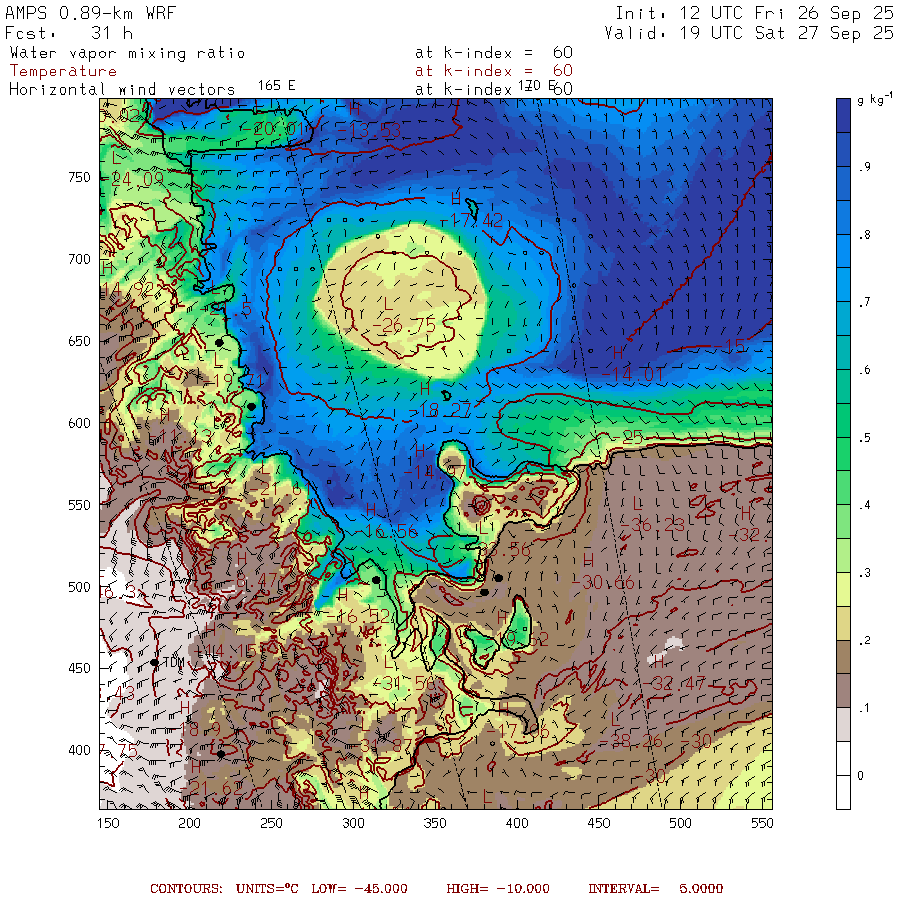Click the Water vapor mixing ratio label
900x900 pixels.
coord(127,53)
